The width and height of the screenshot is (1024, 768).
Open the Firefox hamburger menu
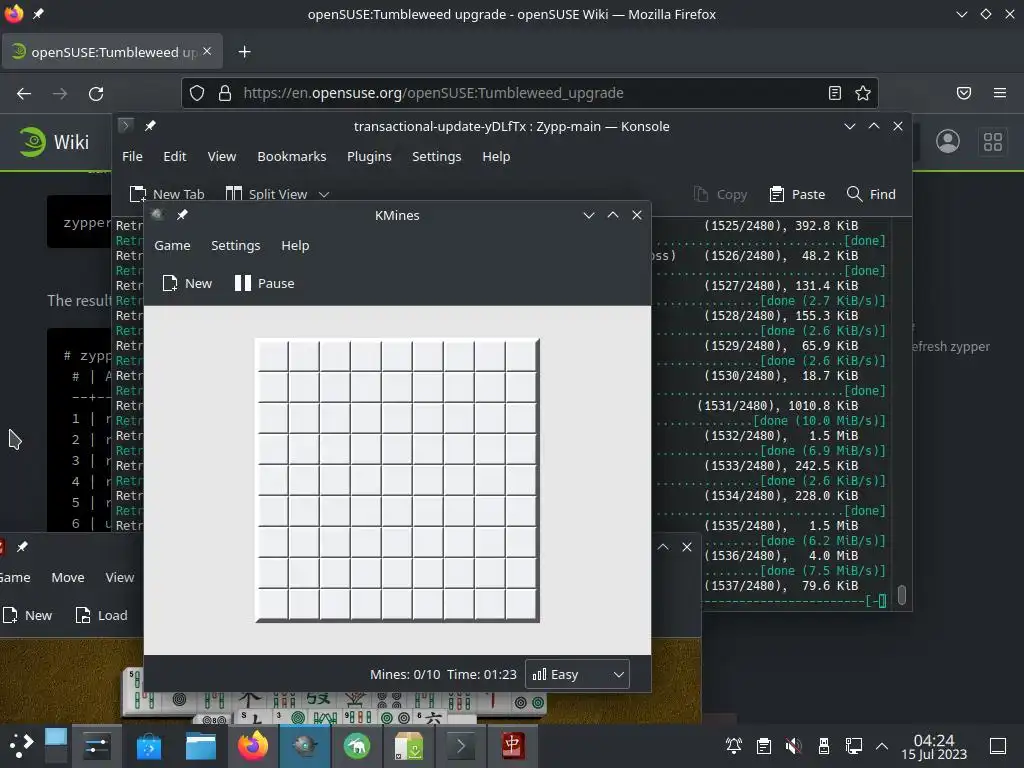1000,93
